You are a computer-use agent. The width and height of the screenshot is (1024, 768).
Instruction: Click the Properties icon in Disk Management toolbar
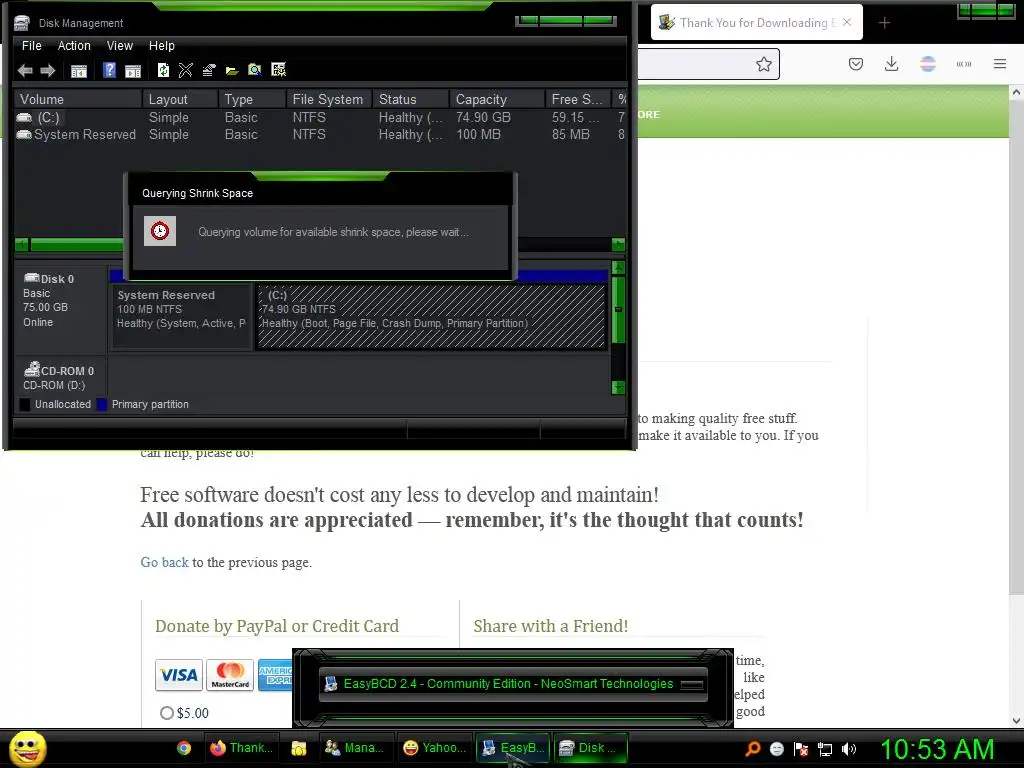[x=209, y=70]
